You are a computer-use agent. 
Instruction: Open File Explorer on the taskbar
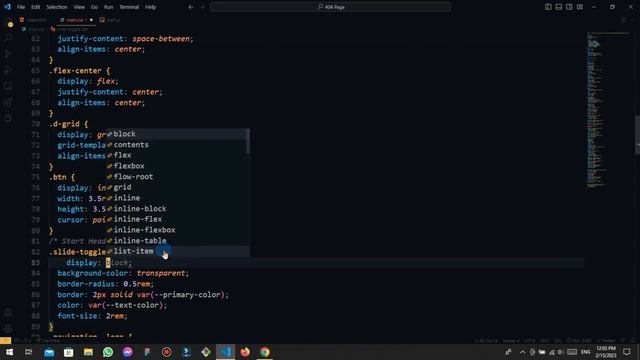pos(88,352)
